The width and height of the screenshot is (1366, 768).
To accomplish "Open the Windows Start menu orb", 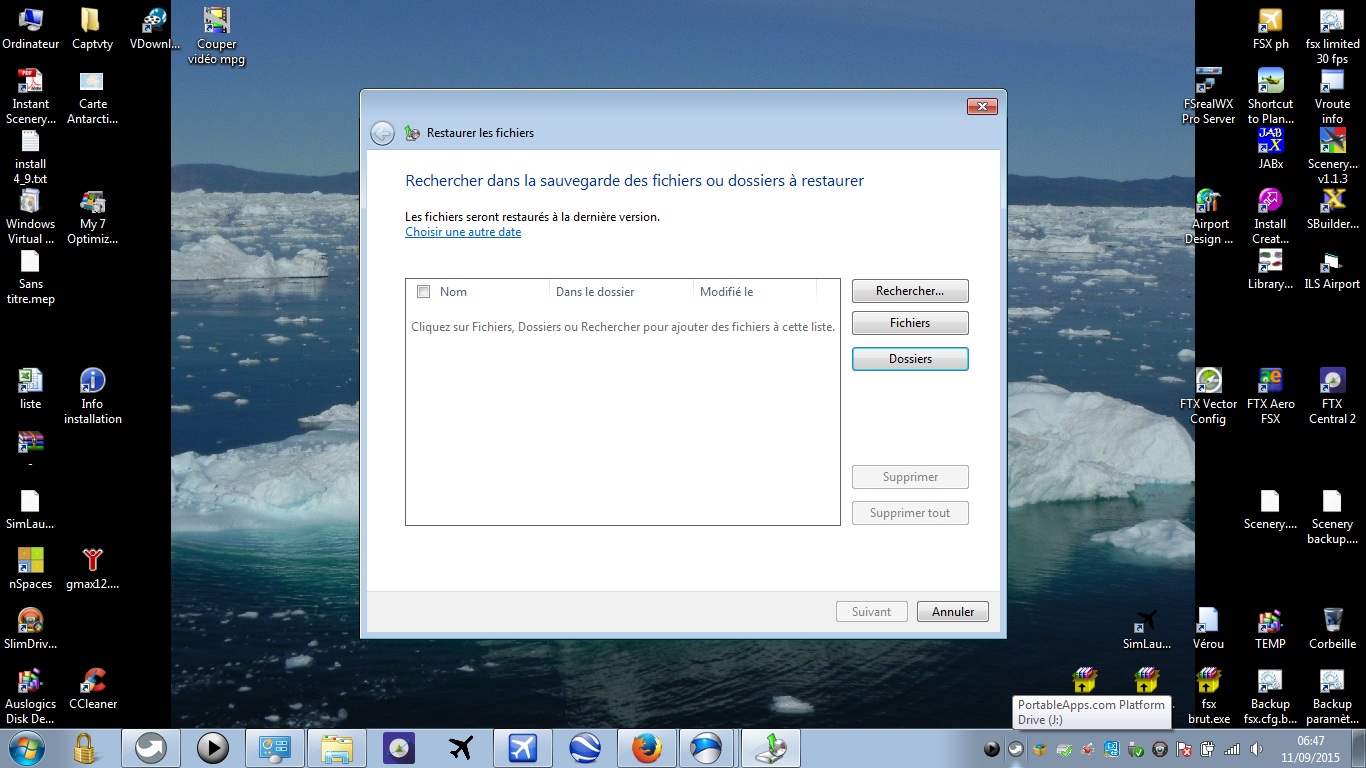I will (25, 747).
